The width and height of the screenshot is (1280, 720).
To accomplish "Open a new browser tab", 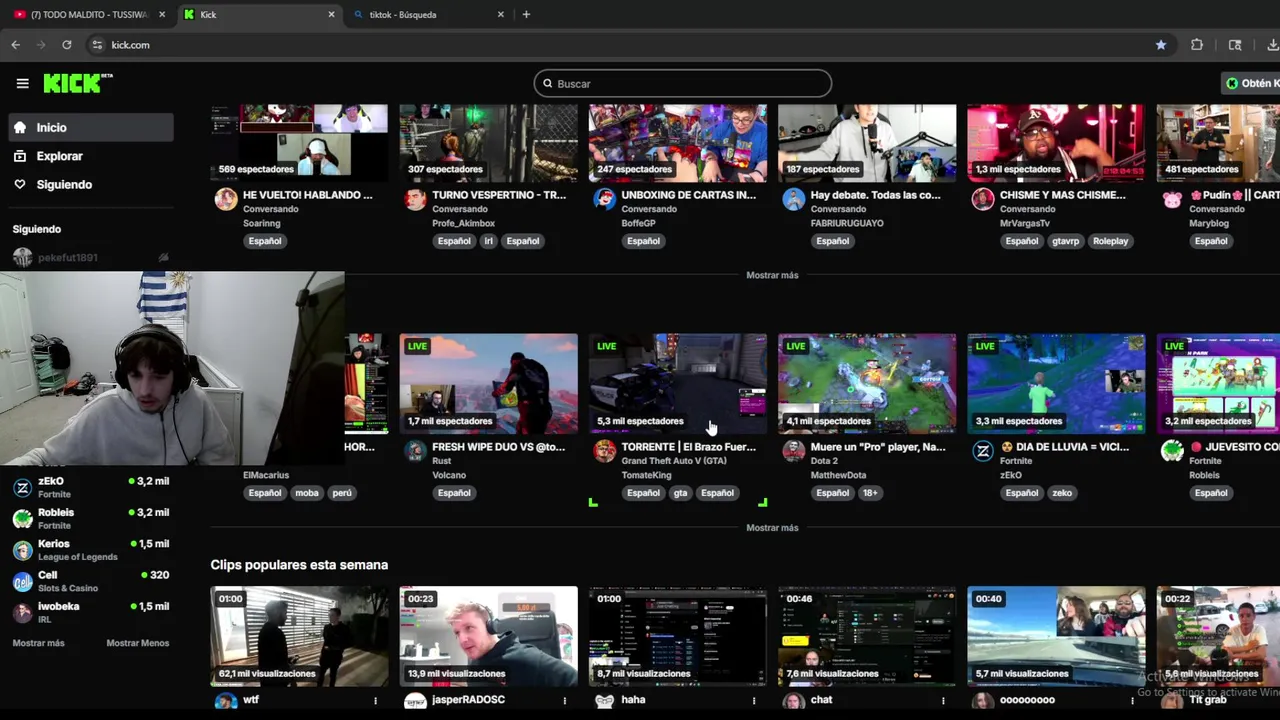I will (x=526, y=15).
